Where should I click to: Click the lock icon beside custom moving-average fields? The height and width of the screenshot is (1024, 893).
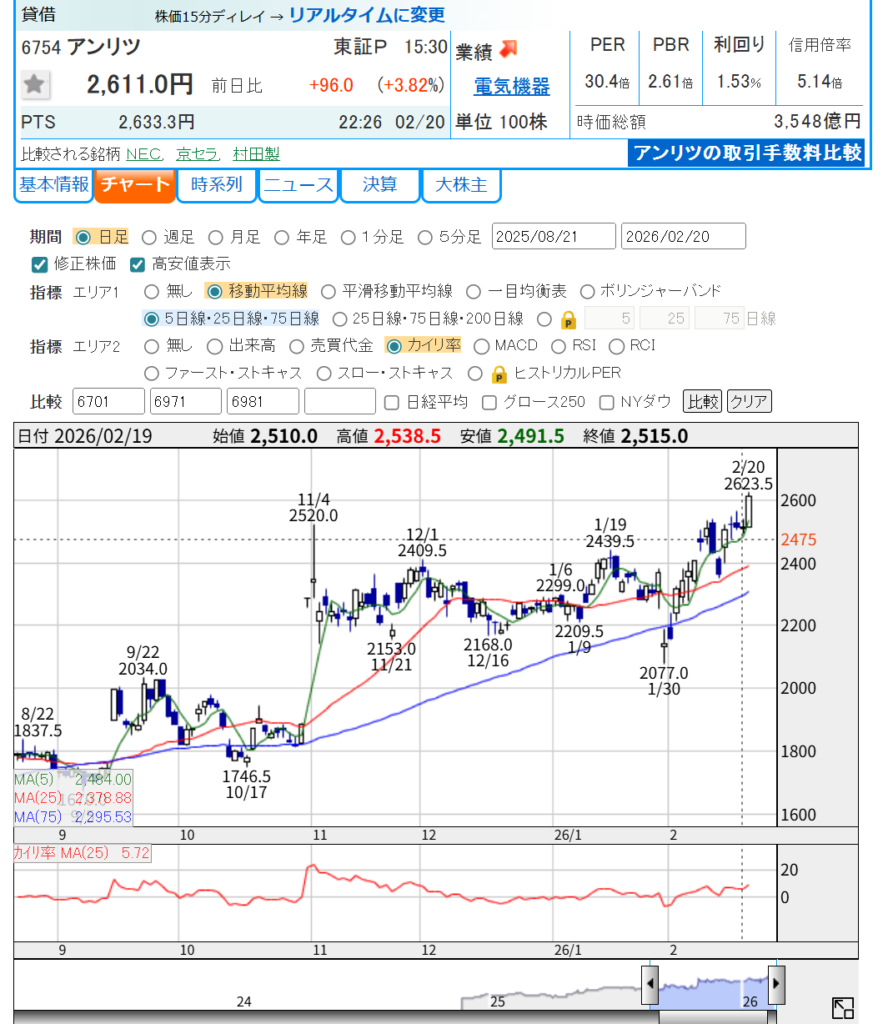568,319
